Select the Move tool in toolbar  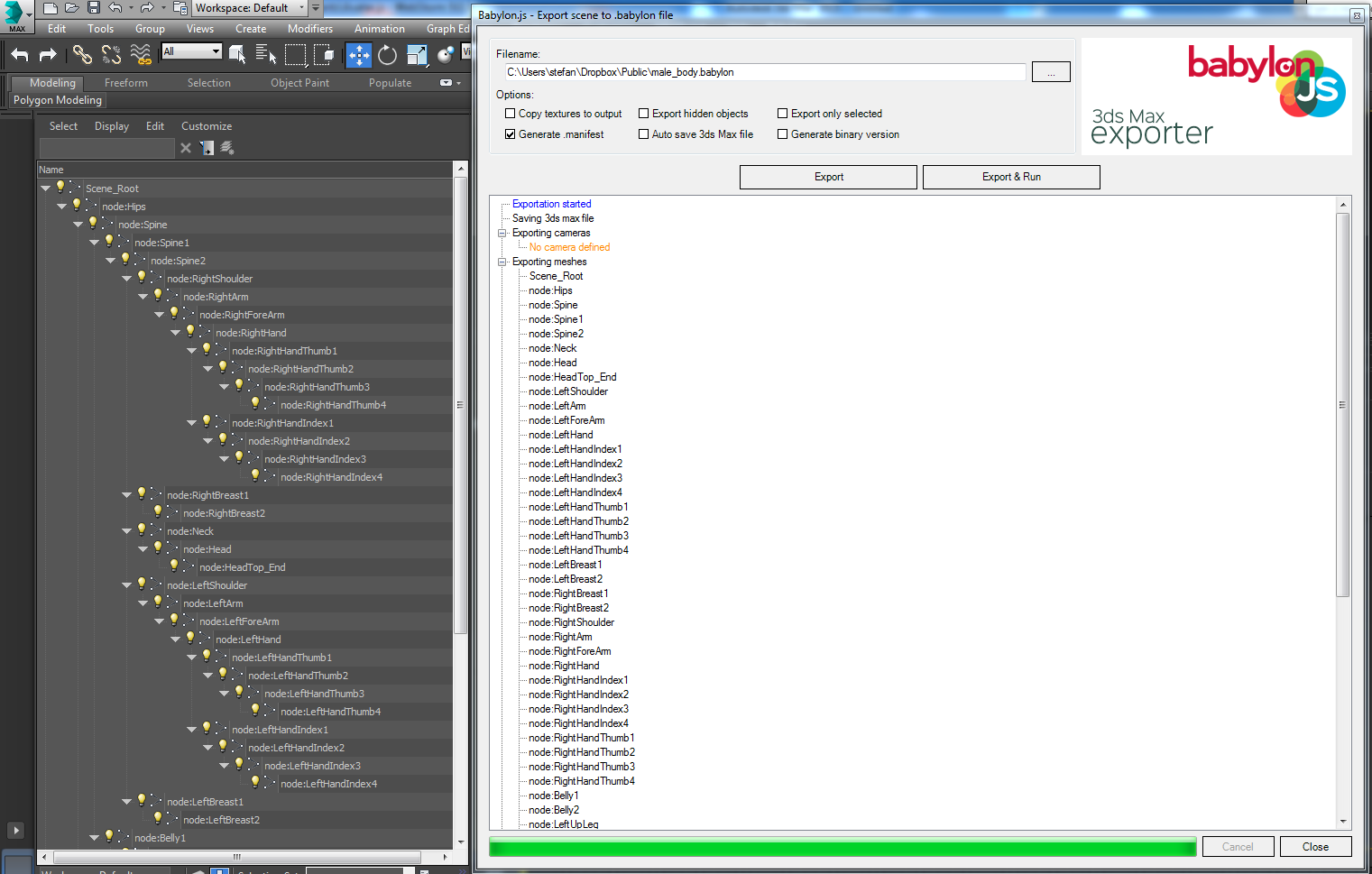point(359,56)
